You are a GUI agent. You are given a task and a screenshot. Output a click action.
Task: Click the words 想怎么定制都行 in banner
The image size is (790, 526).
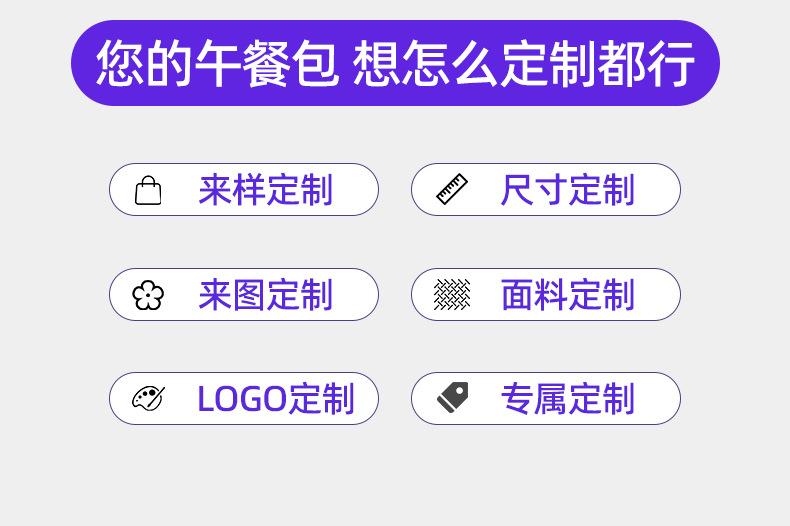pos(523,63)
